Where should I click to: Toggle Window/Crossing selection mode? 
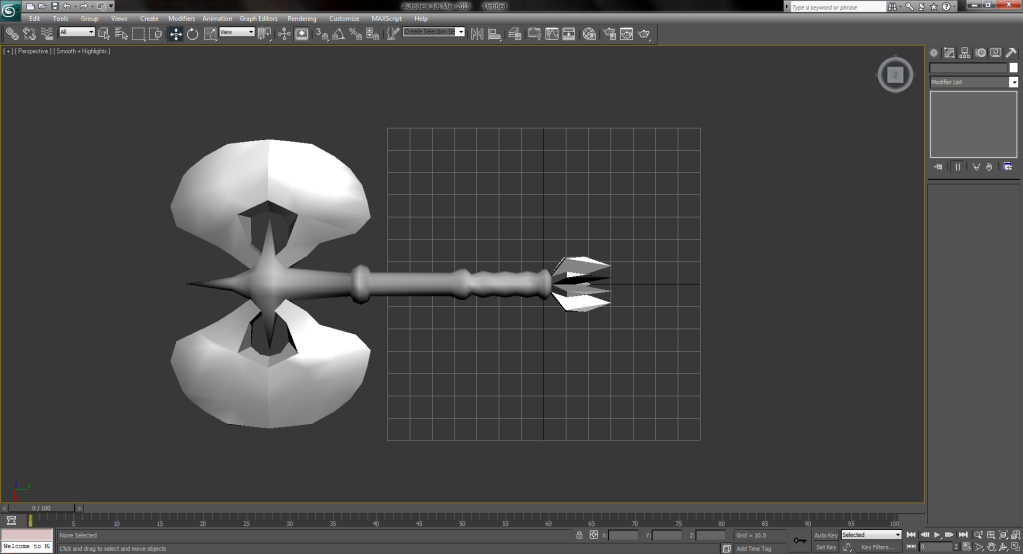tap(155, 34)
